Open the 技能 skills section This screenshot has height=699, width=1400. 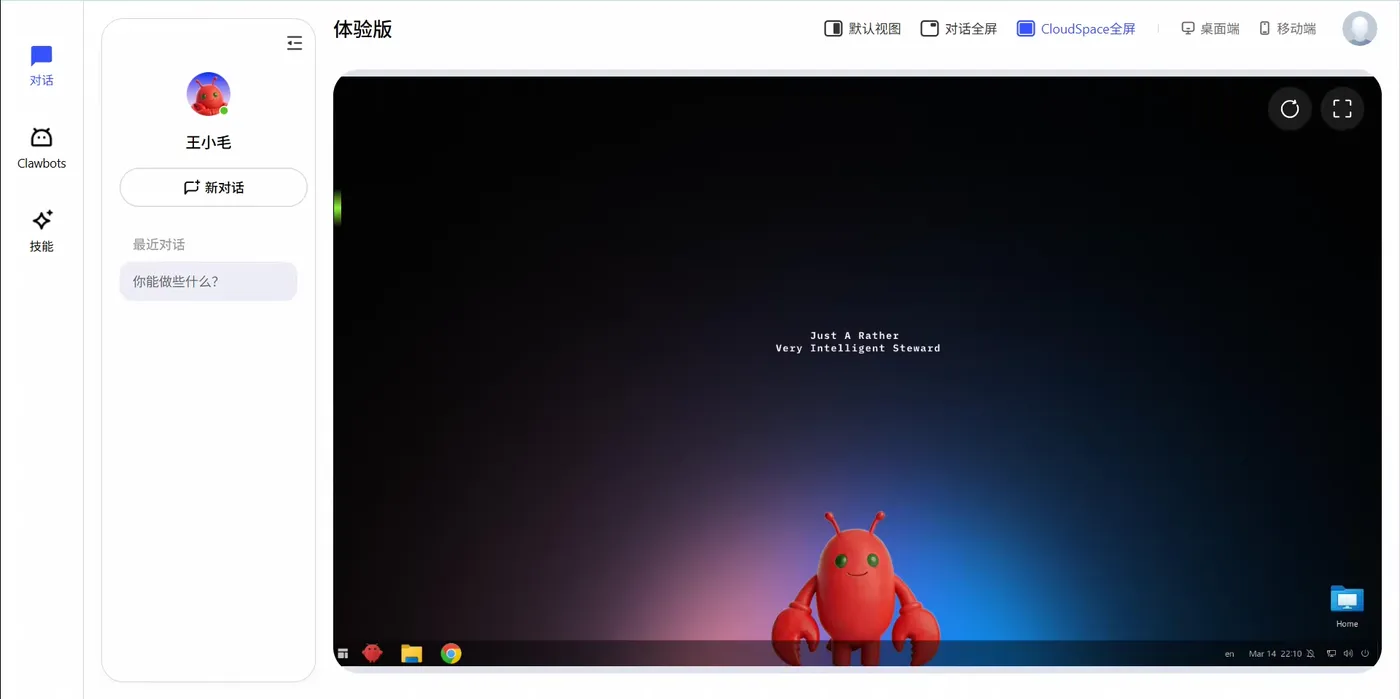pyautogui.click(x=41, y=231)
